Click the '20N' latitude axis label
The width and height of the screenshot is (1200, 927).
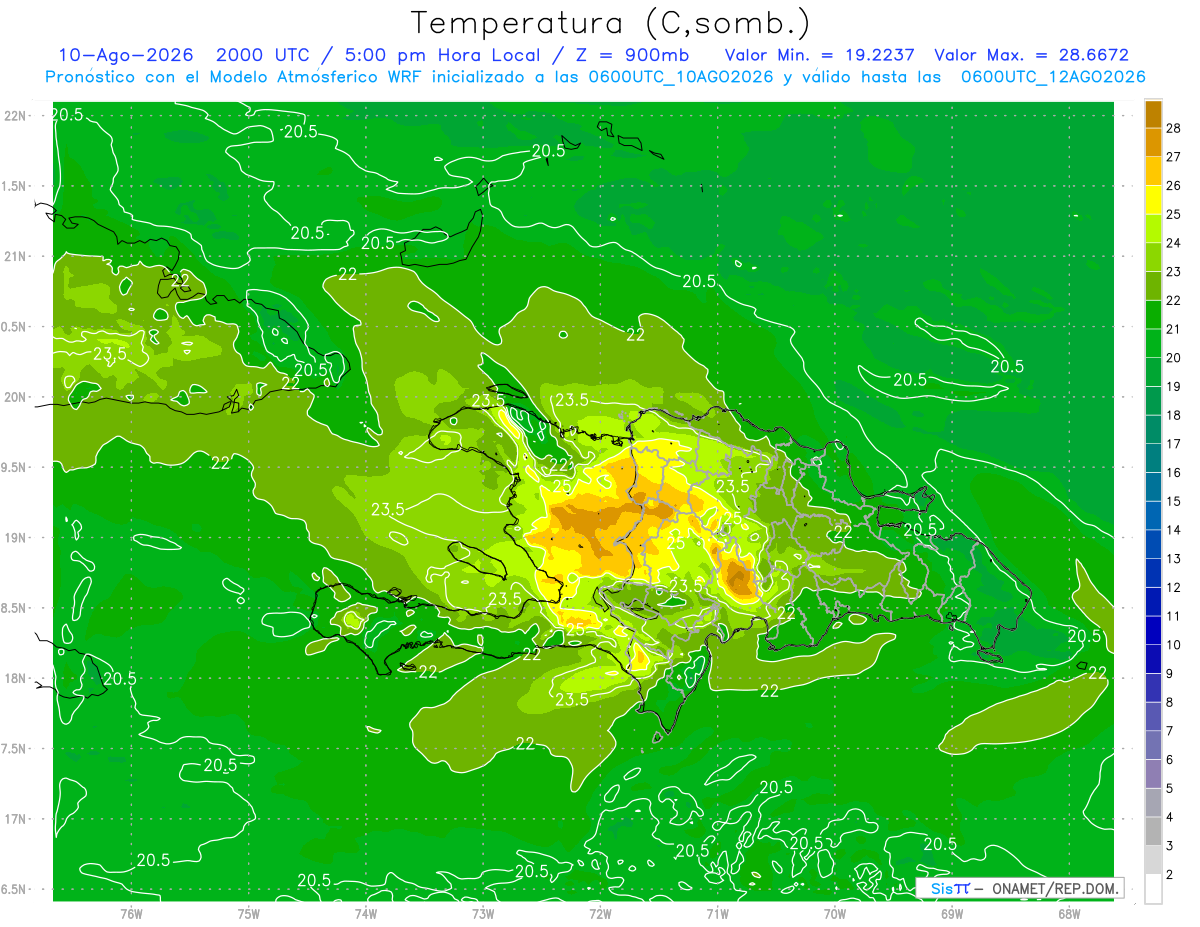(17, 397)
